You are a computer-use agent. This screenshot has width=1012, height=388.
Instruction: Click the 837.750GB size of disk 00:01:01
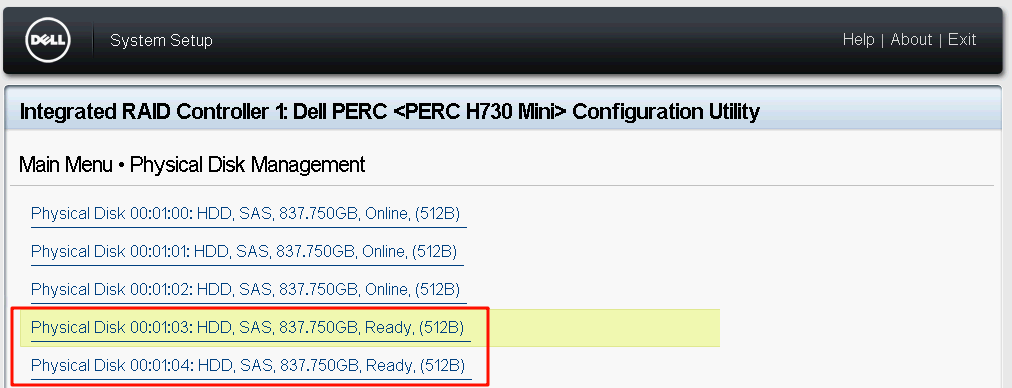(x=315, y=251)
